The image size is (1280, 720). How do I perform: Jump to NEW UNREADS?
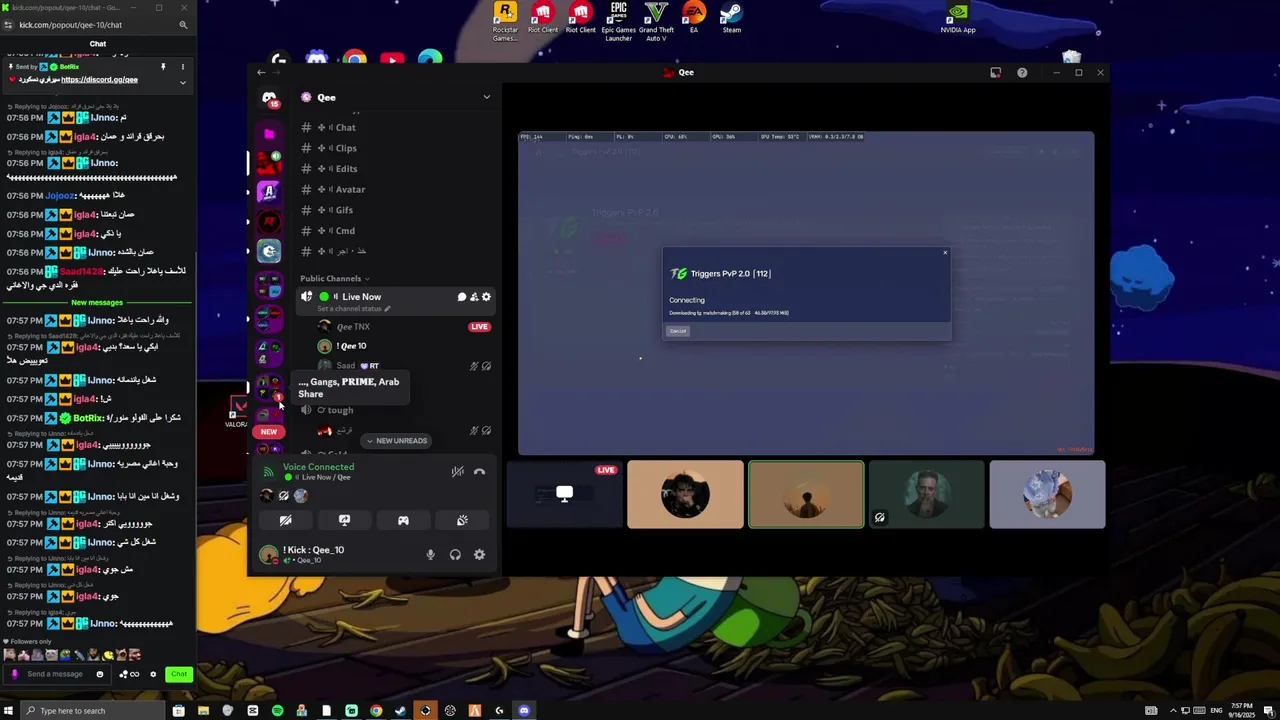click(x=397, y=441)
